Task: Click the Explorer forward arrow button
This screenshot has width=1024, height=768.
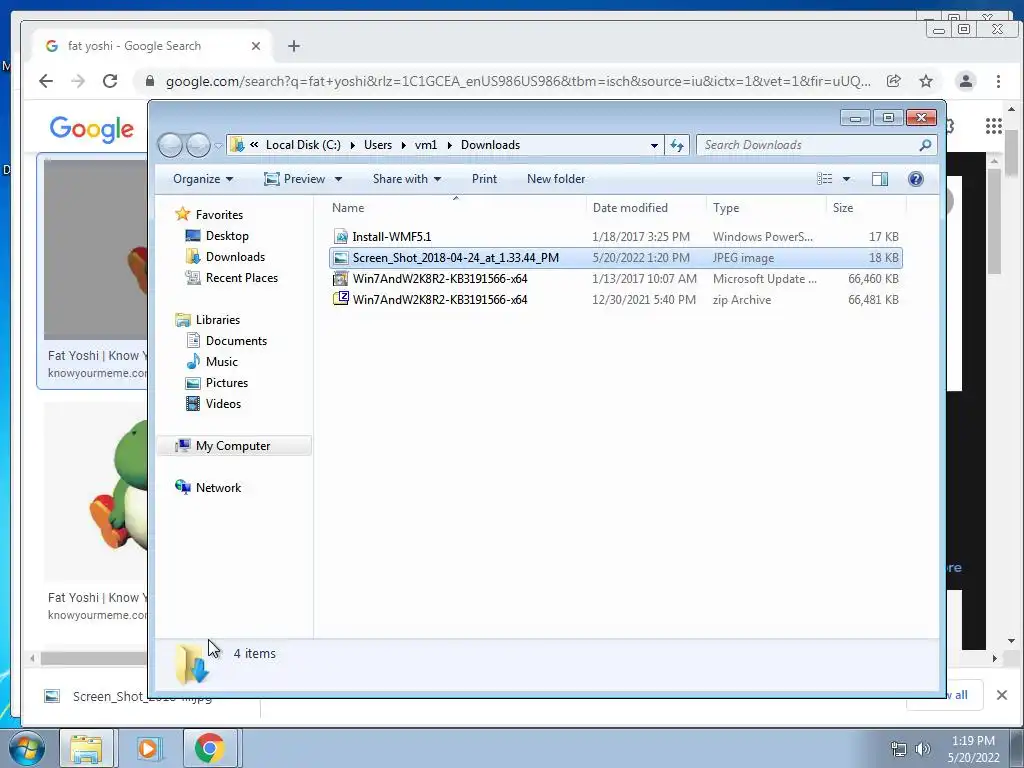Action: click(x=198, y=145)
